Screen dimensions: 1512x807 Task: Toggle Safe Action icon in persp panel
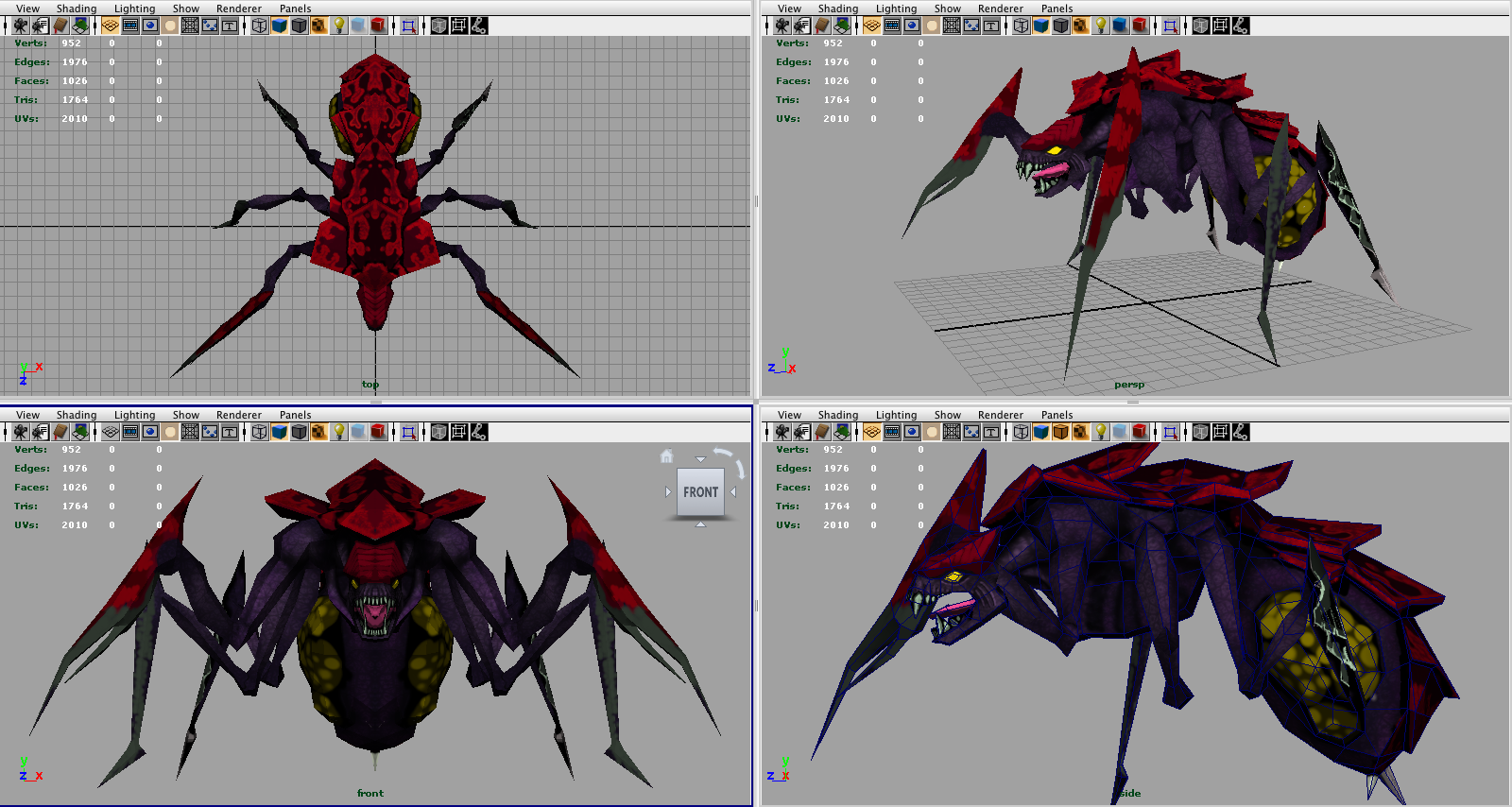coord(971,26)
